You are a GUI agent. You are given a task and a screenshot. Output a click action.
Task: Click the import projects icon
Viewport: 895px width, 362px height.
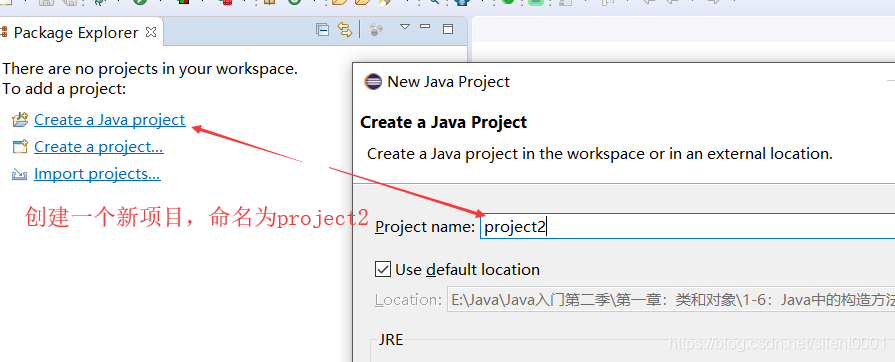pyautogui.click(x=20, y=174)
